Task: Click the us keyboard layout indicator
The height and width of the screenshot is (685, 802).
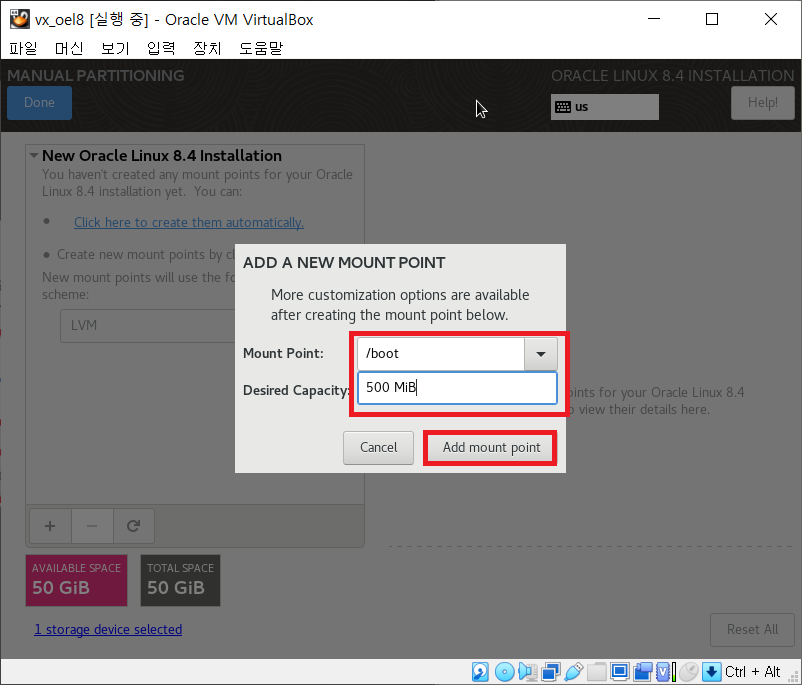Action: coord(605,107)
